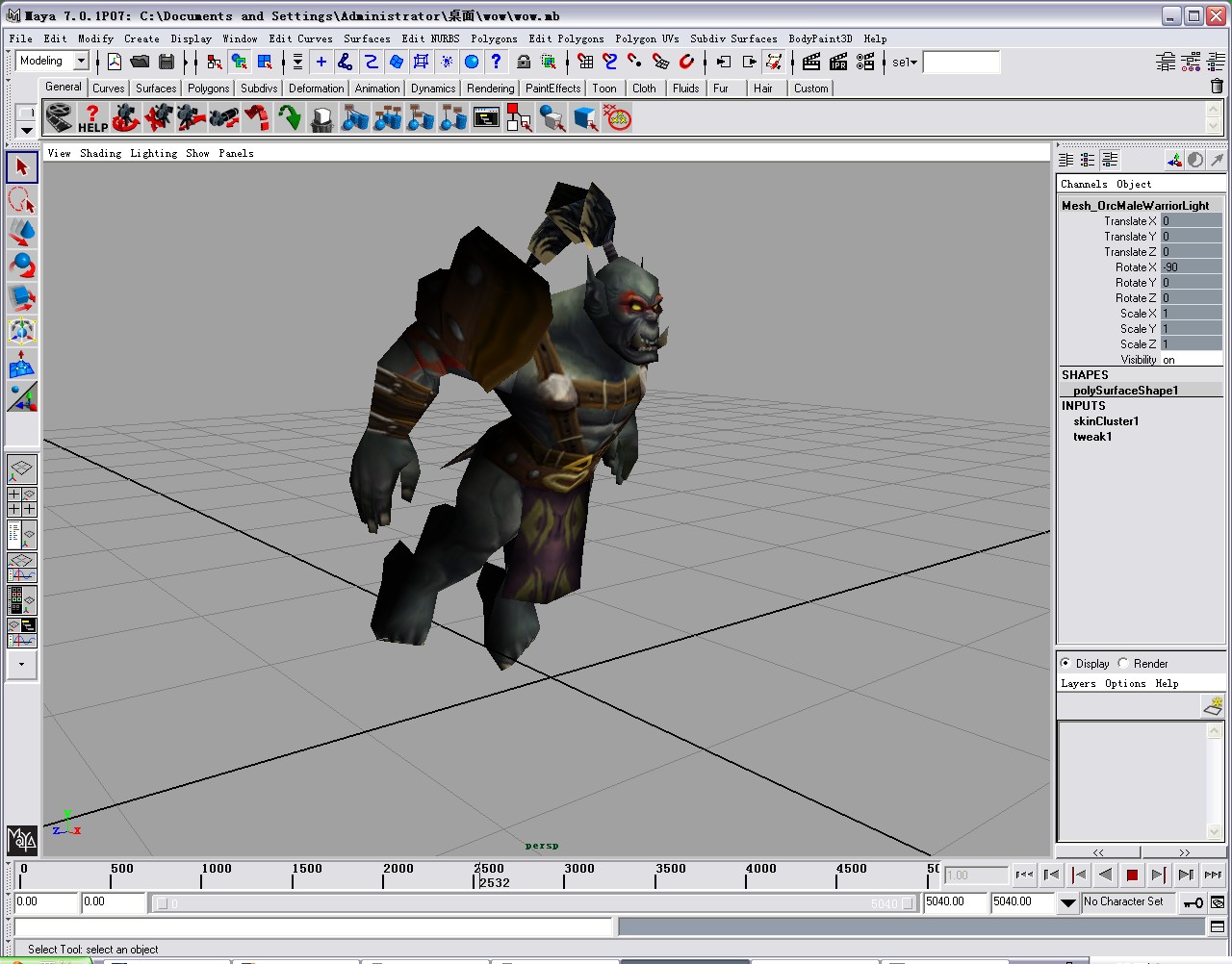
Task: Open the selection mask menu arrow
Action: tap(297, 62)
